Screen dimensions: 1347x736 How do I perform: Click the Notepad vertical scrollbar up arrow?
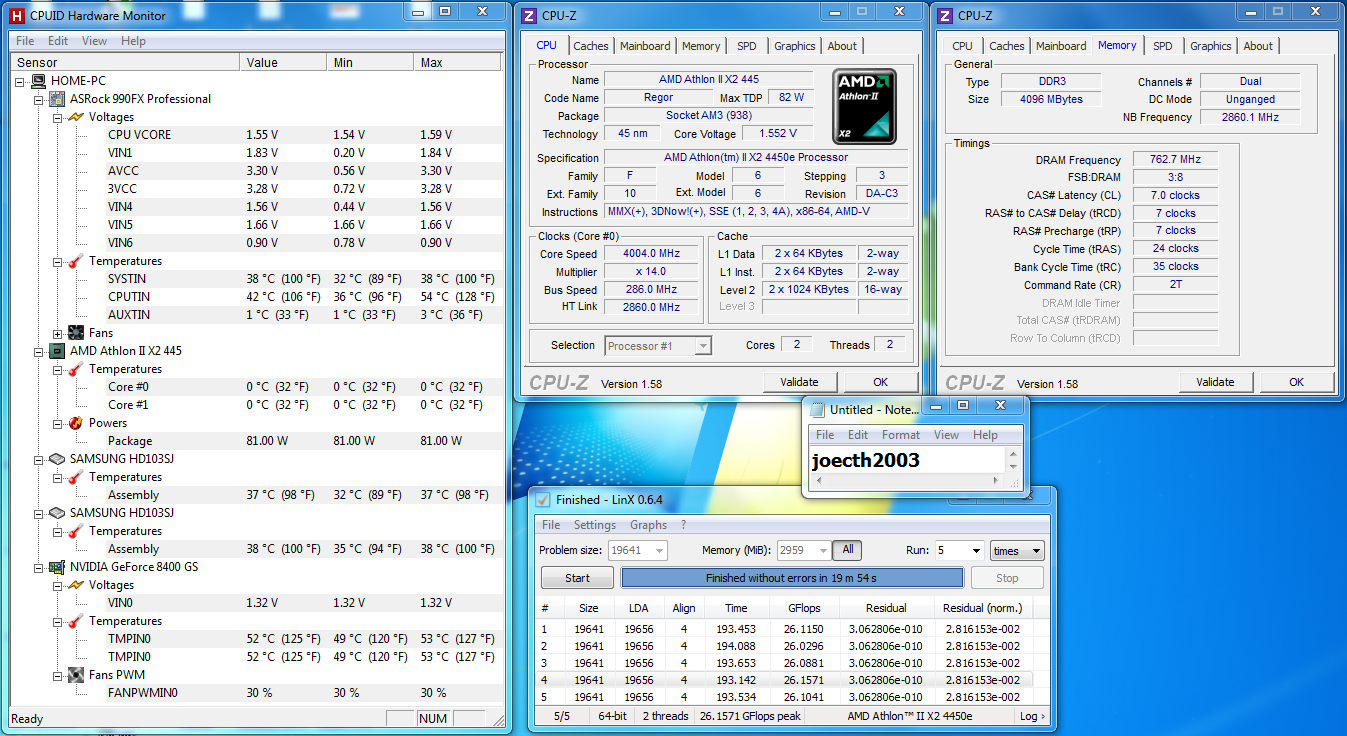pyautogui.click(x=1013, y=454)
